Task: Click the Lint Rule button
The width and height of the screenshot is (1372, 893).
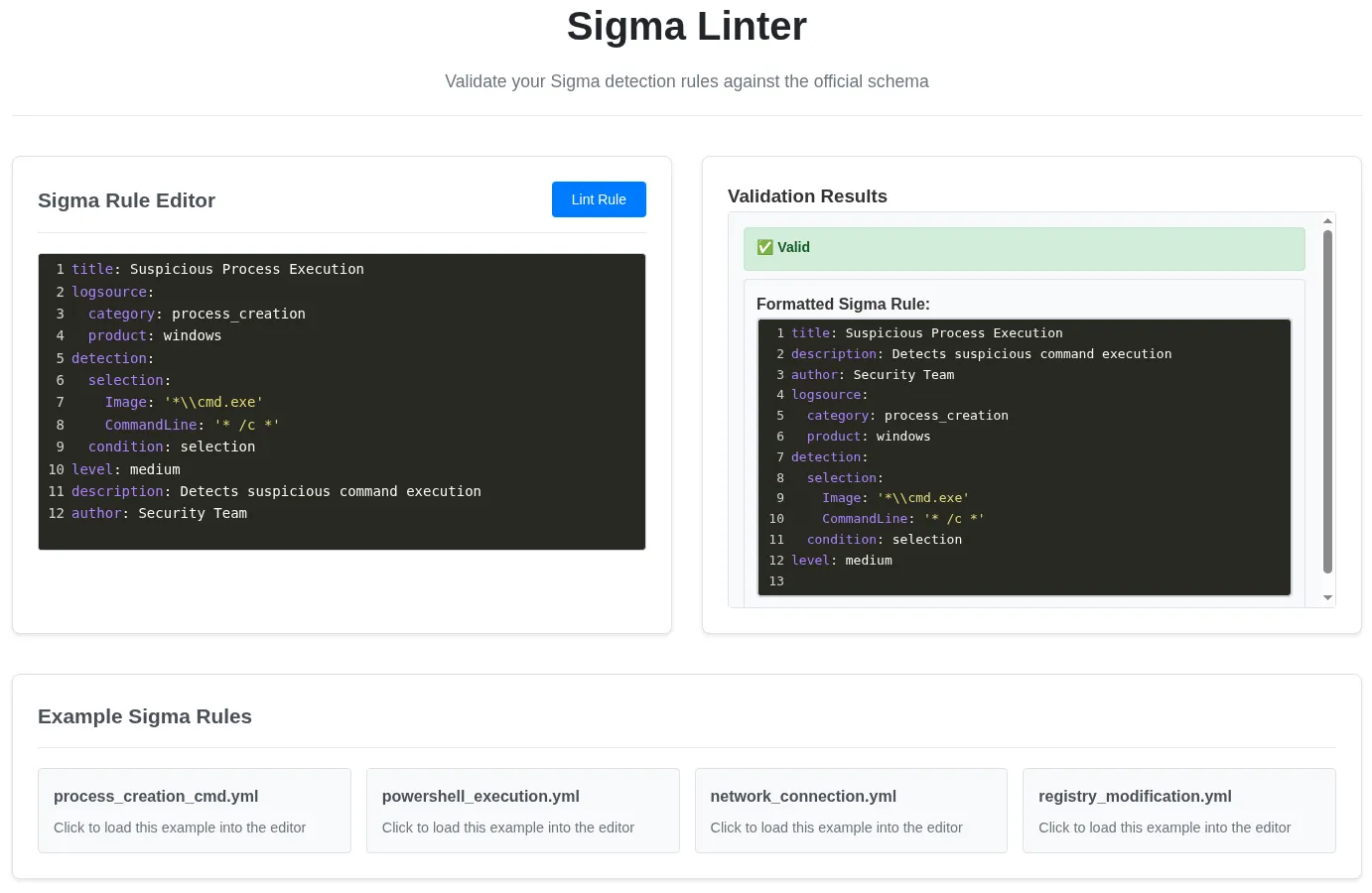Action: [x=598, y=199]
